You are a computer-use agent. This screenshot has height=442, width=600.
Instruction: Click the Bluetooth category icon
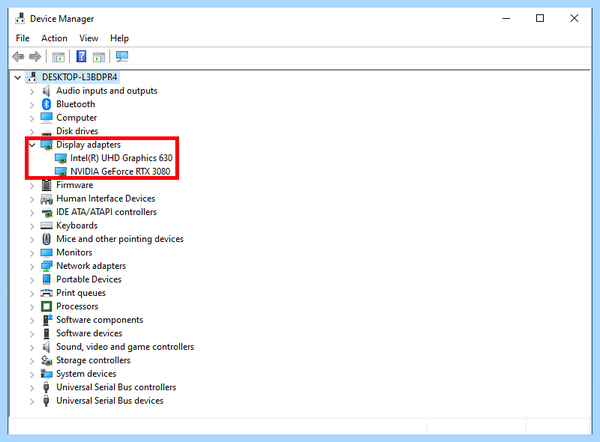click(x=46, y=104)
